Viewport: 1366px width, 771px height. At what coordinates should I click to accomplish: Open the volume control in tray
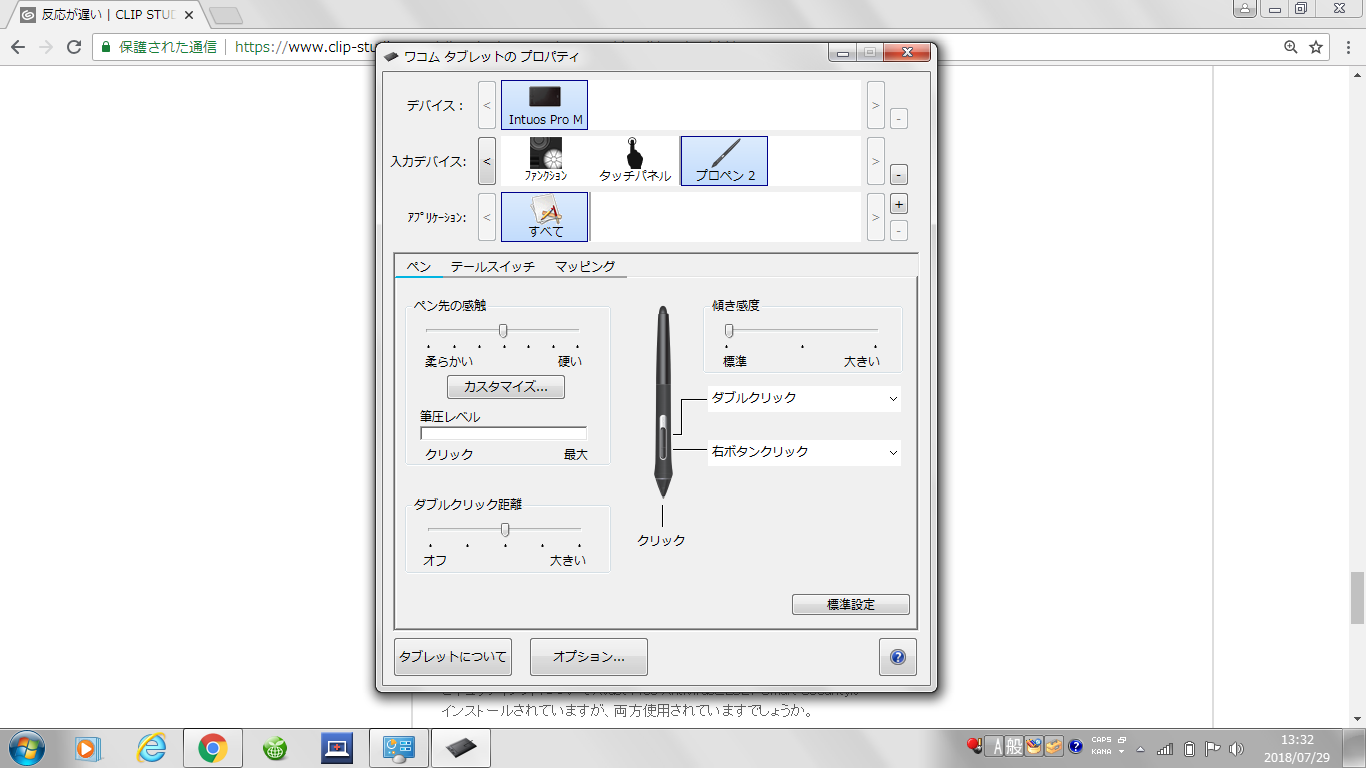tap(1236, 748)
